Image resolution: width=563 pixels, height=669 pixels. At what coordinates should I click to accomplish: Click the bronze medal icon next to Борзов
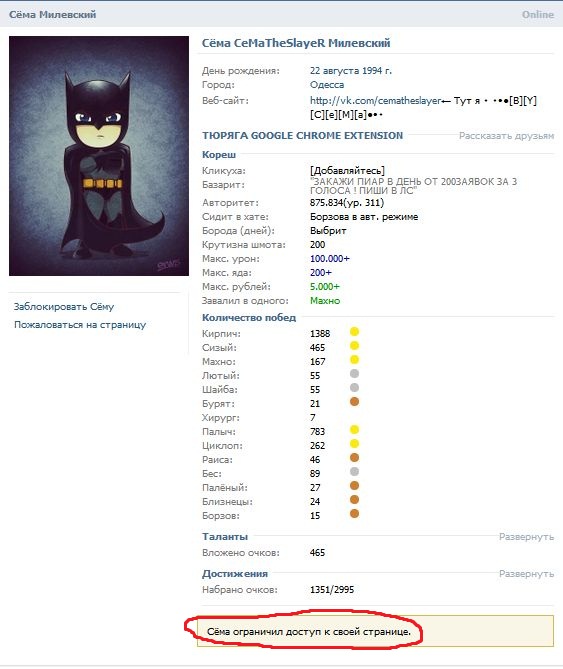click(354, 514)
